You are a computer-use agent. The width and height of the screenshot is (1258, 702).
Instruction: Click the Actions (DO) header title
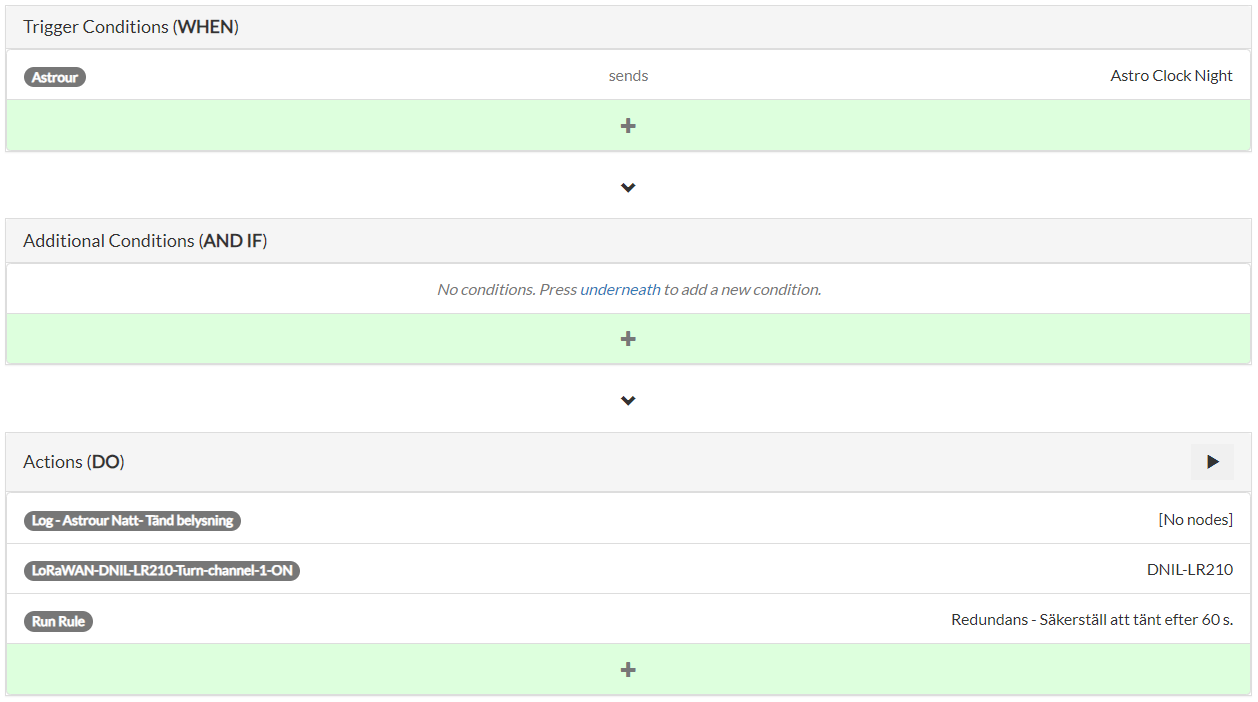74,462
